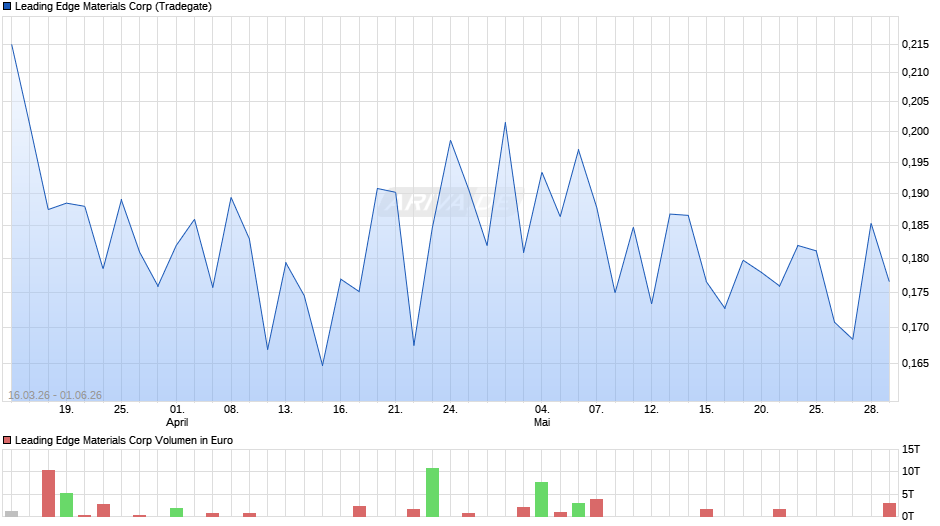Click the 'Leading Edge Materials Corp Volumen in Euro' label
940x526 pixels.
coord(123,440)
